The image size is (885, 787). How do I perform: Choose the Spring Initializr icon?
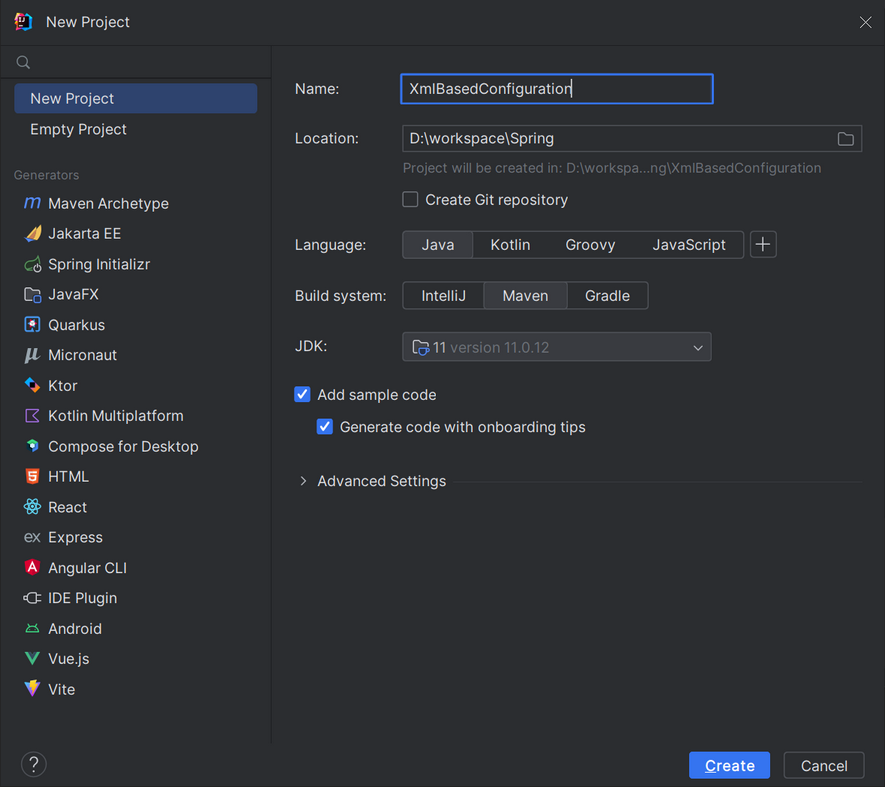coord(32,264)
